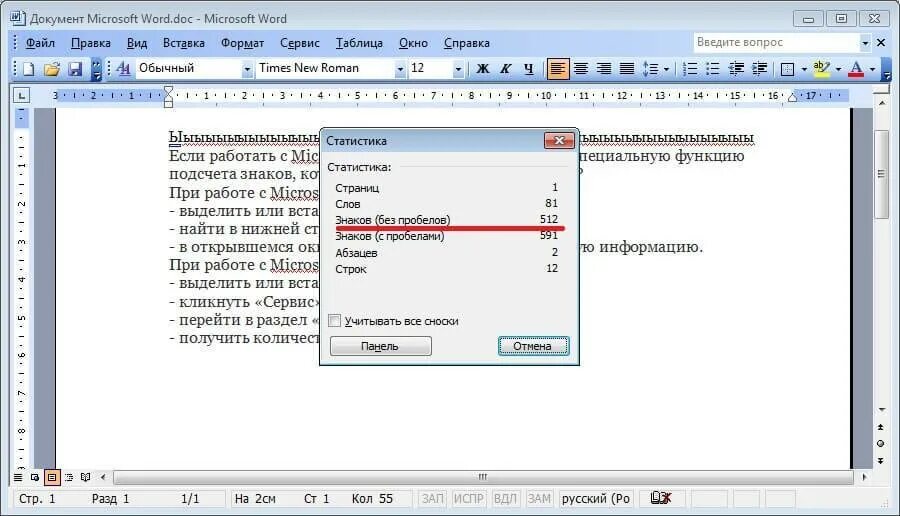The width and height of the screenshot is (900, 516).
Task: Apply red font color
Action: [x=856, y=69]
